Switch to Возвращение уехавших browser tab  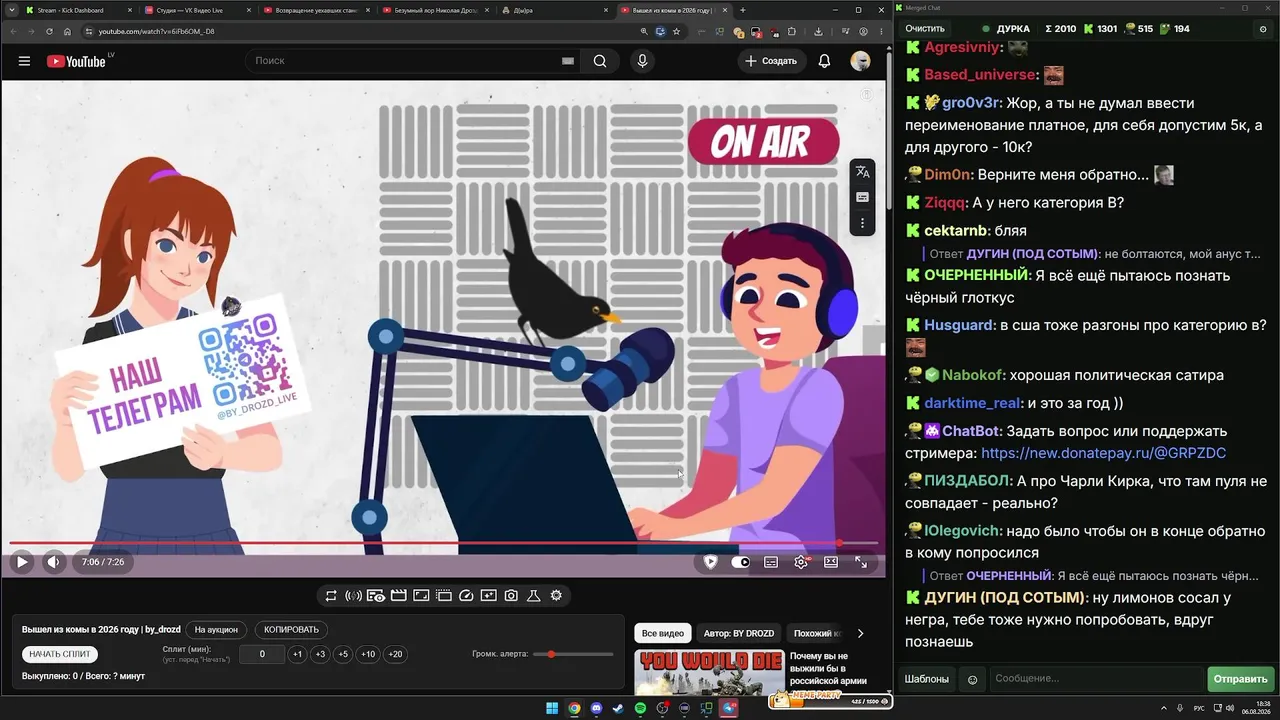(315, 10)
